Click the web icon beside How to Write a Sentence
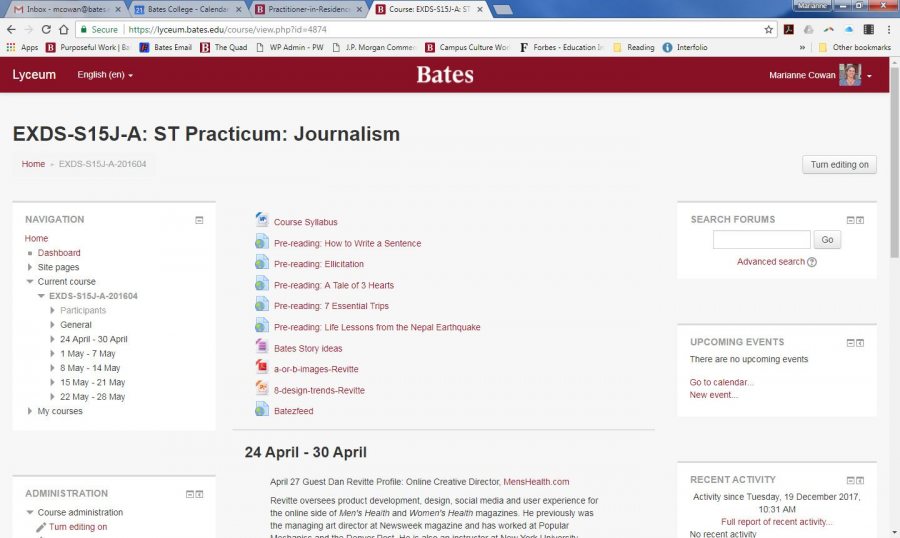900x538 pixels. click(x=262, y=242)
